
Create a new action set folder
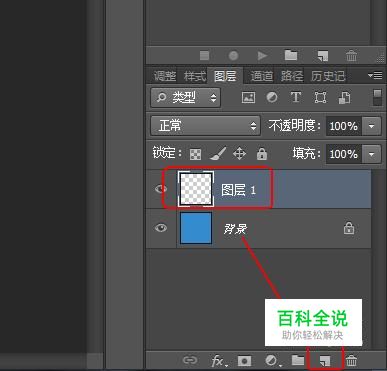[x=291, y=55]
